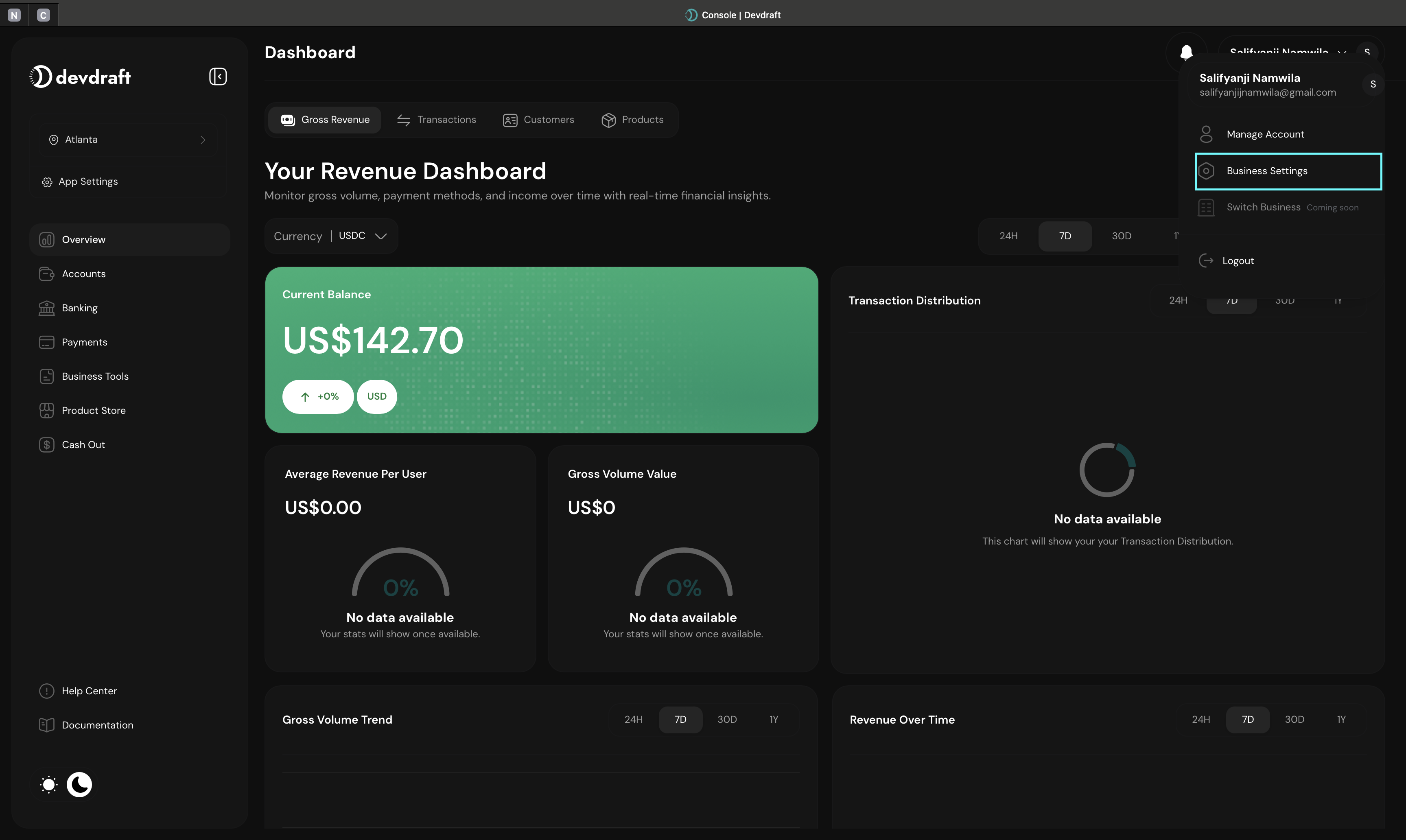
Task: Click Manage Account in the profile menu
Action: [x=1265, y=133]
